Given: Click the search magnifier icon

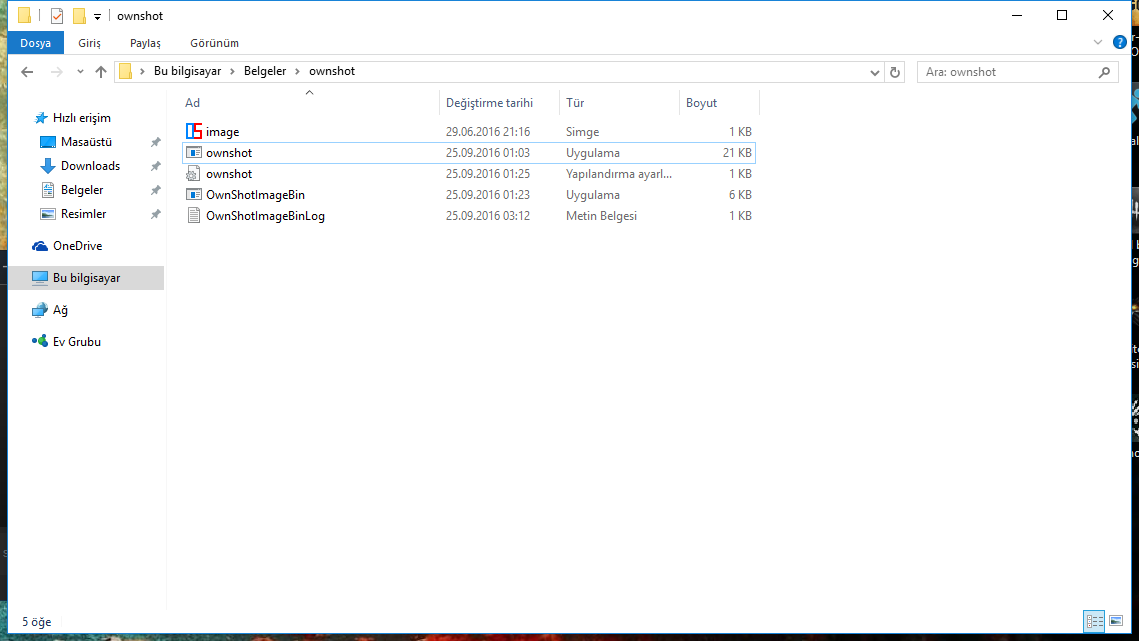Looking at the screenshot, I should [x=1104, y=72].
